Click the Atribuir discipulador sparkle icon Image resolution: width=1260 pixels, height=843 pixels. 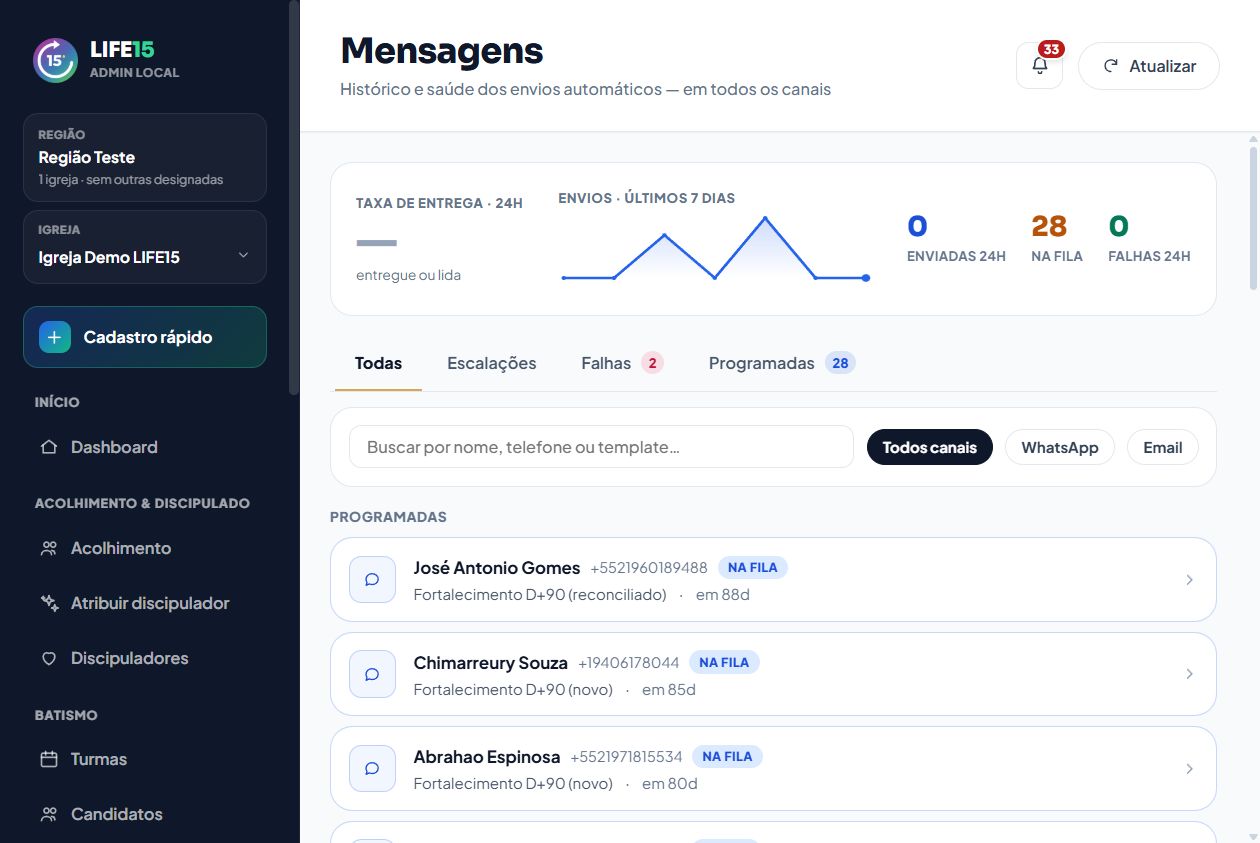[x=48, y=603]
